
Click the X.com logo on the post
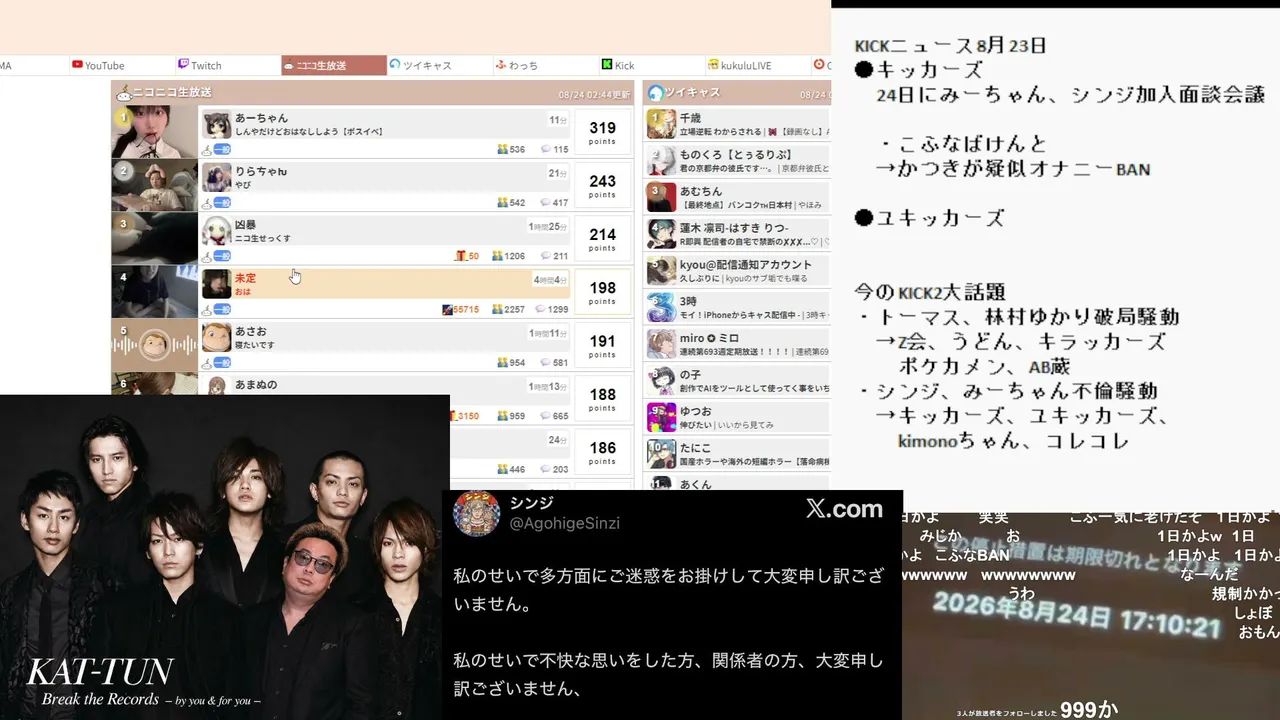click(844, 509)
